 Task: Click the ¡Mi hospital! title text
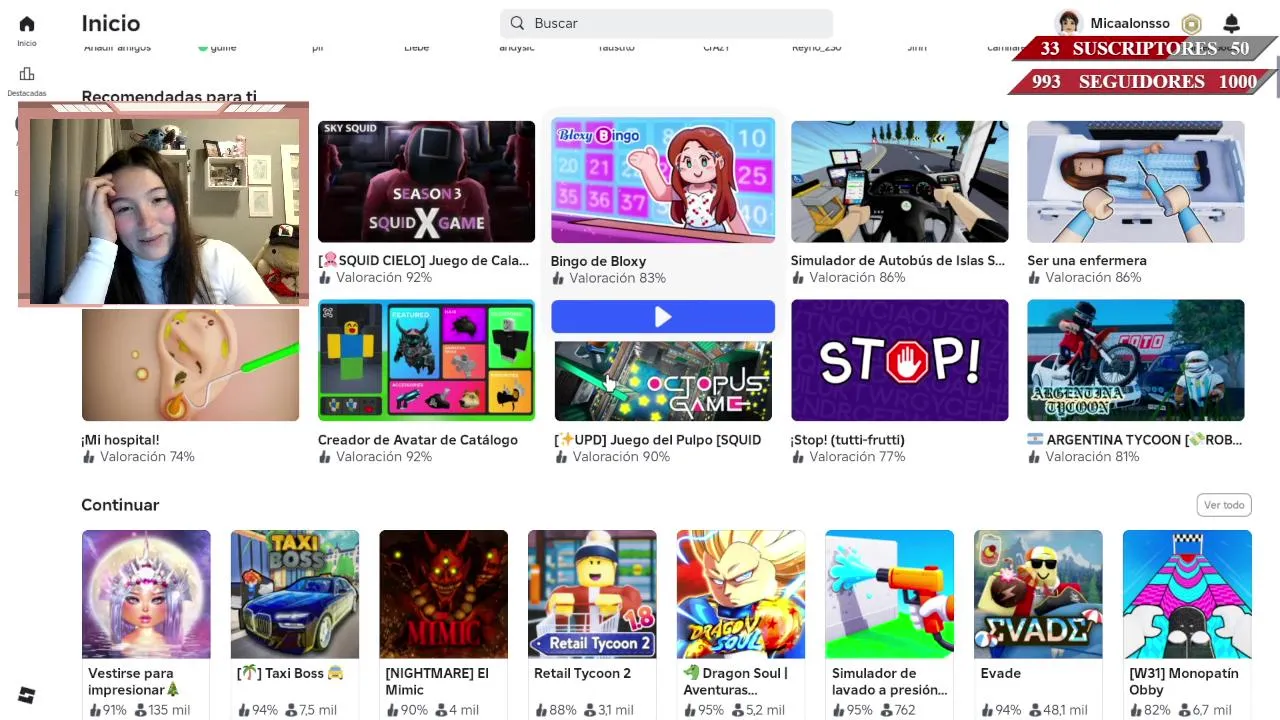[120, 439]
